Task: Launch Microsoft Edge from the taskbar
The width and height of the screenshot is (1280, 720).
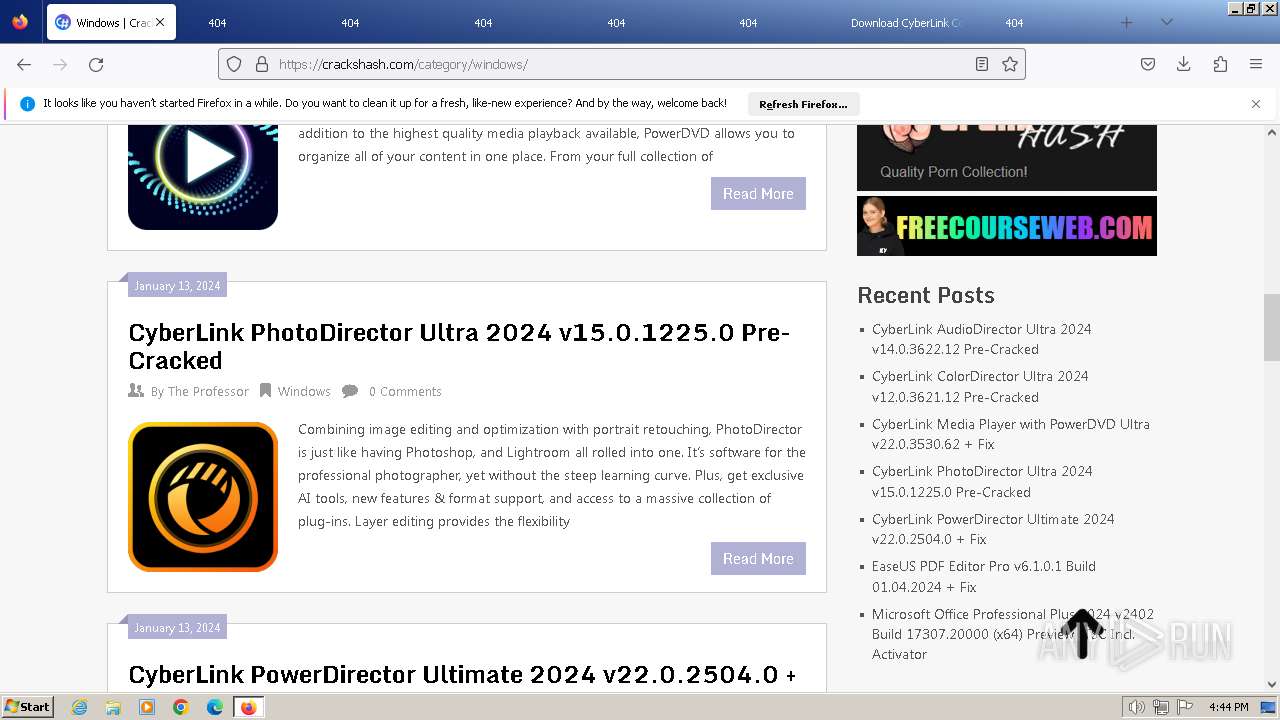Action: click(x=215, y=707)
